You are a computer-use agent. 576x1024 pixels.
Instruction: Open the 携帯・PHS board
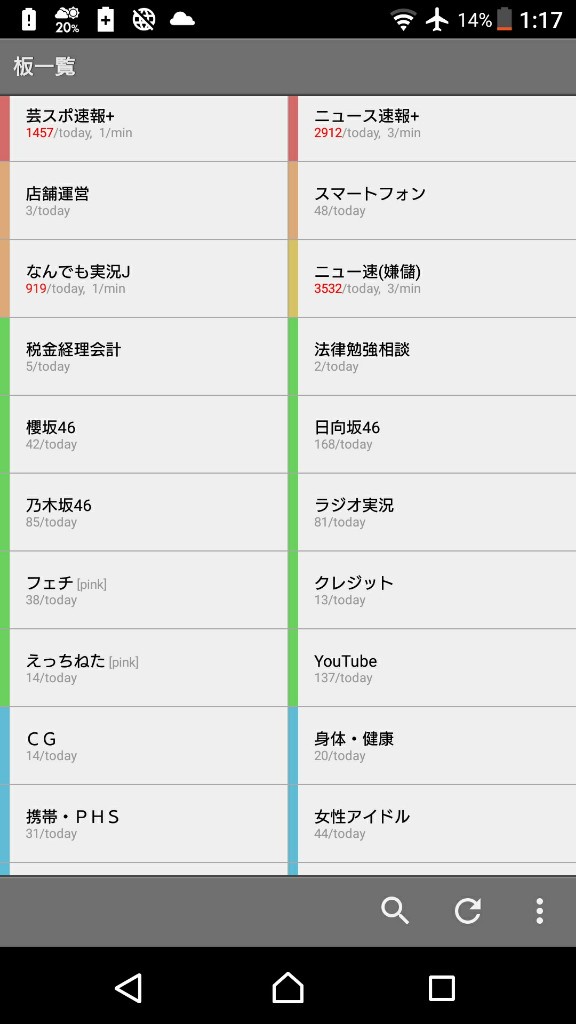[x=149, y=824]
